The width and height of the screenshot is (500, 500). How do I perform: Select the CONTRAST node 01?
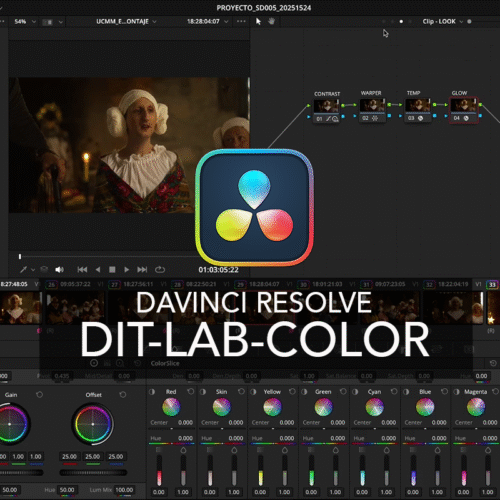326,111
